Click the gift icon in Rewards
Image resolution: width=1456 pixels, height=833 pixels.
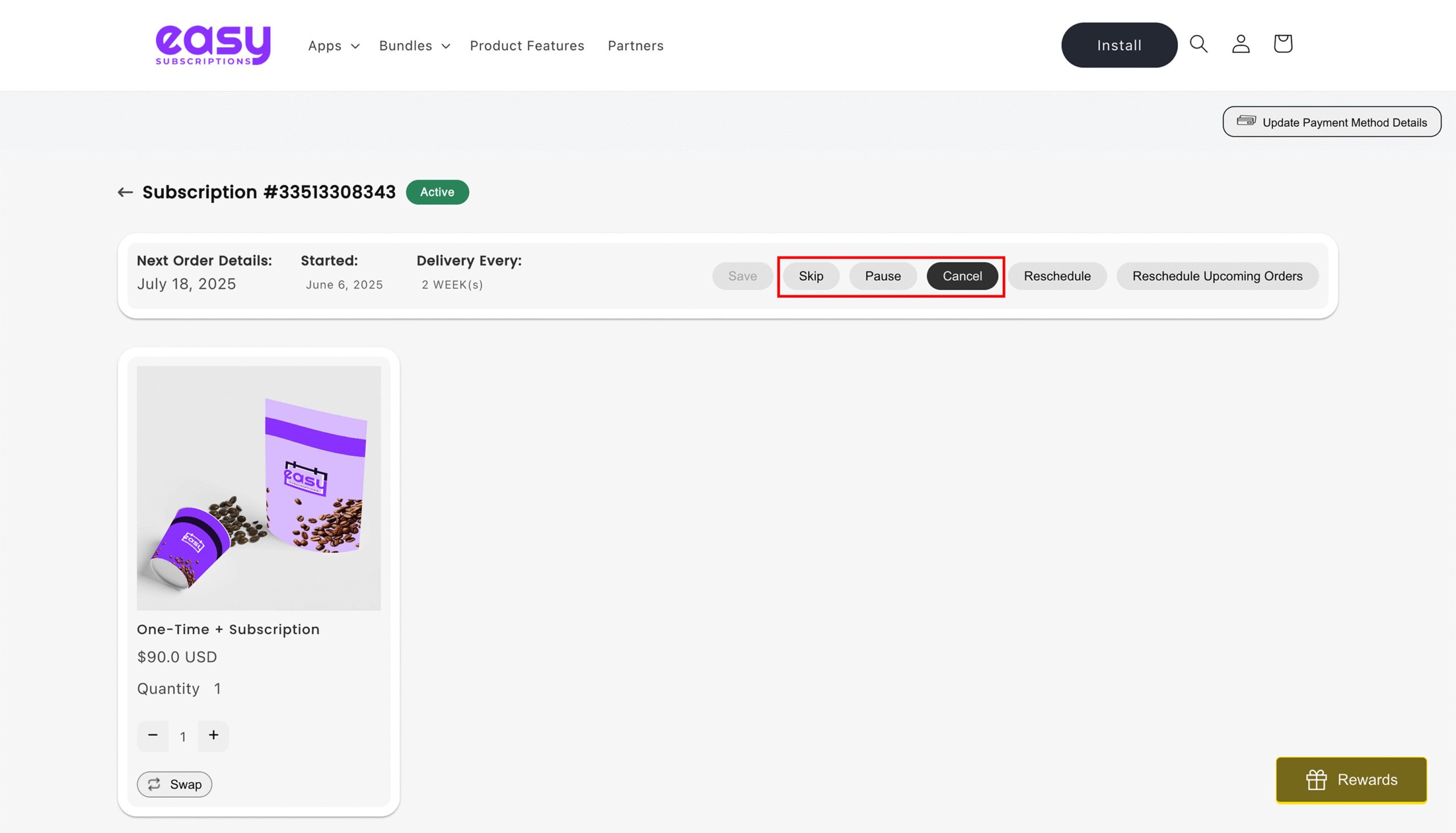1316,780
